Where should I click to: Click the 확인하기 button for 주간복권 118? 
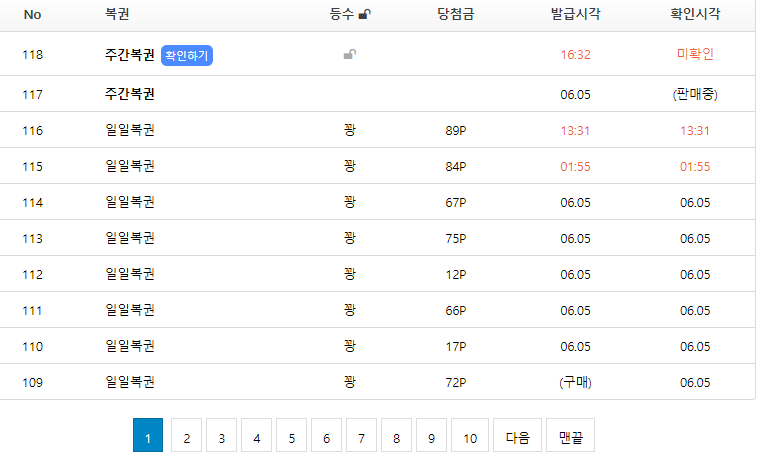pos(186,56)
